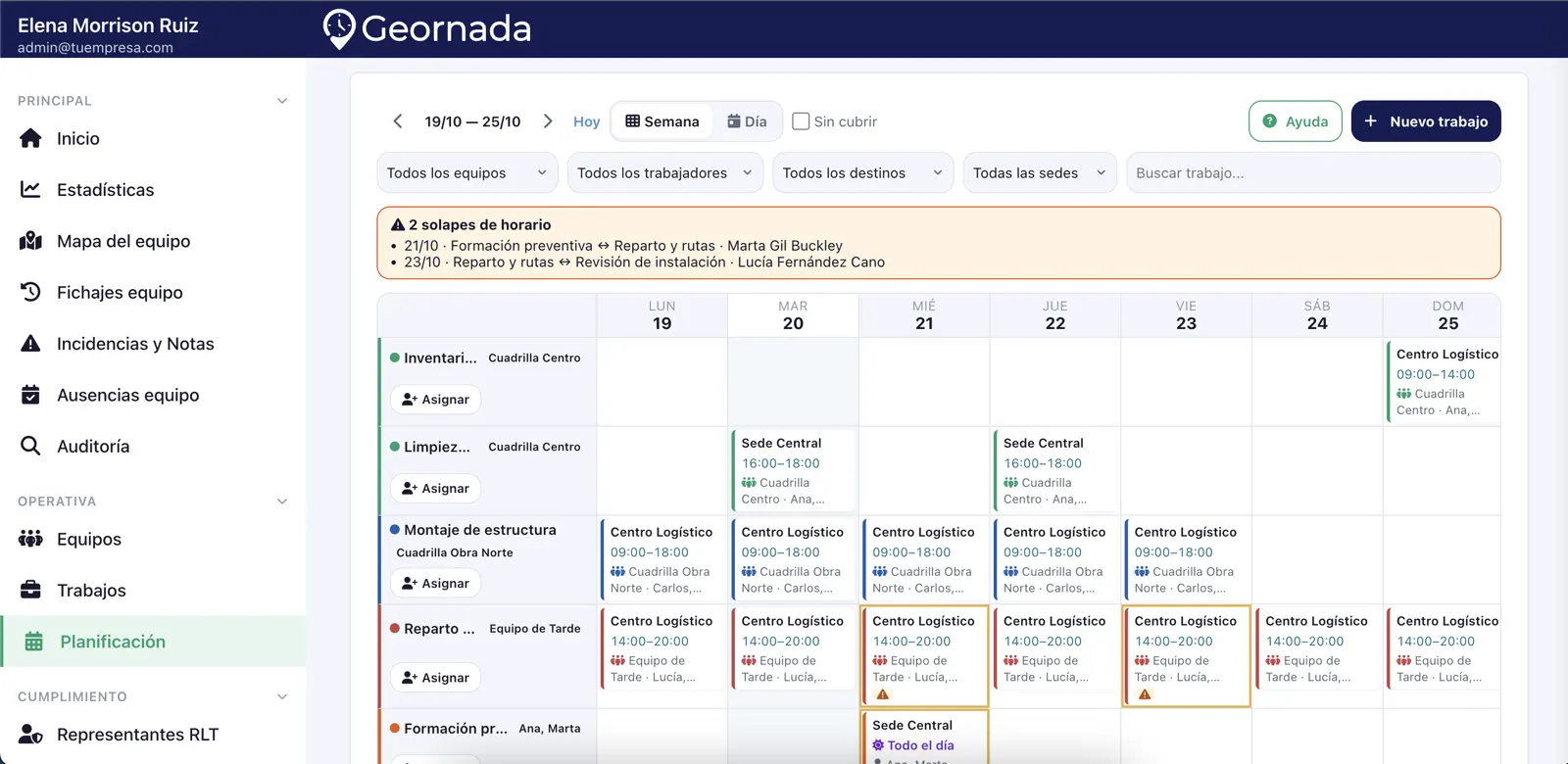Open the Todos los destinos dropdown

coord(863,172)
